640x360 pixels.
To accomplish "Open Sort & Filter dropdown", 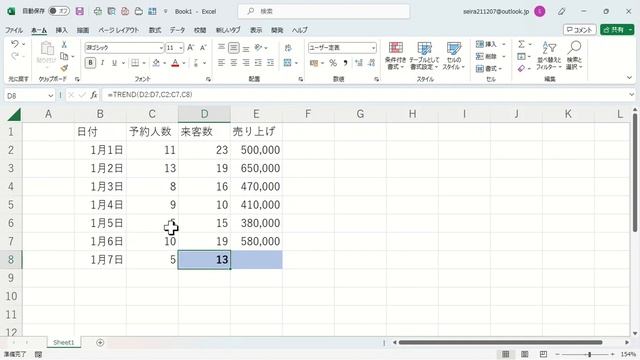I will [549, 56].
